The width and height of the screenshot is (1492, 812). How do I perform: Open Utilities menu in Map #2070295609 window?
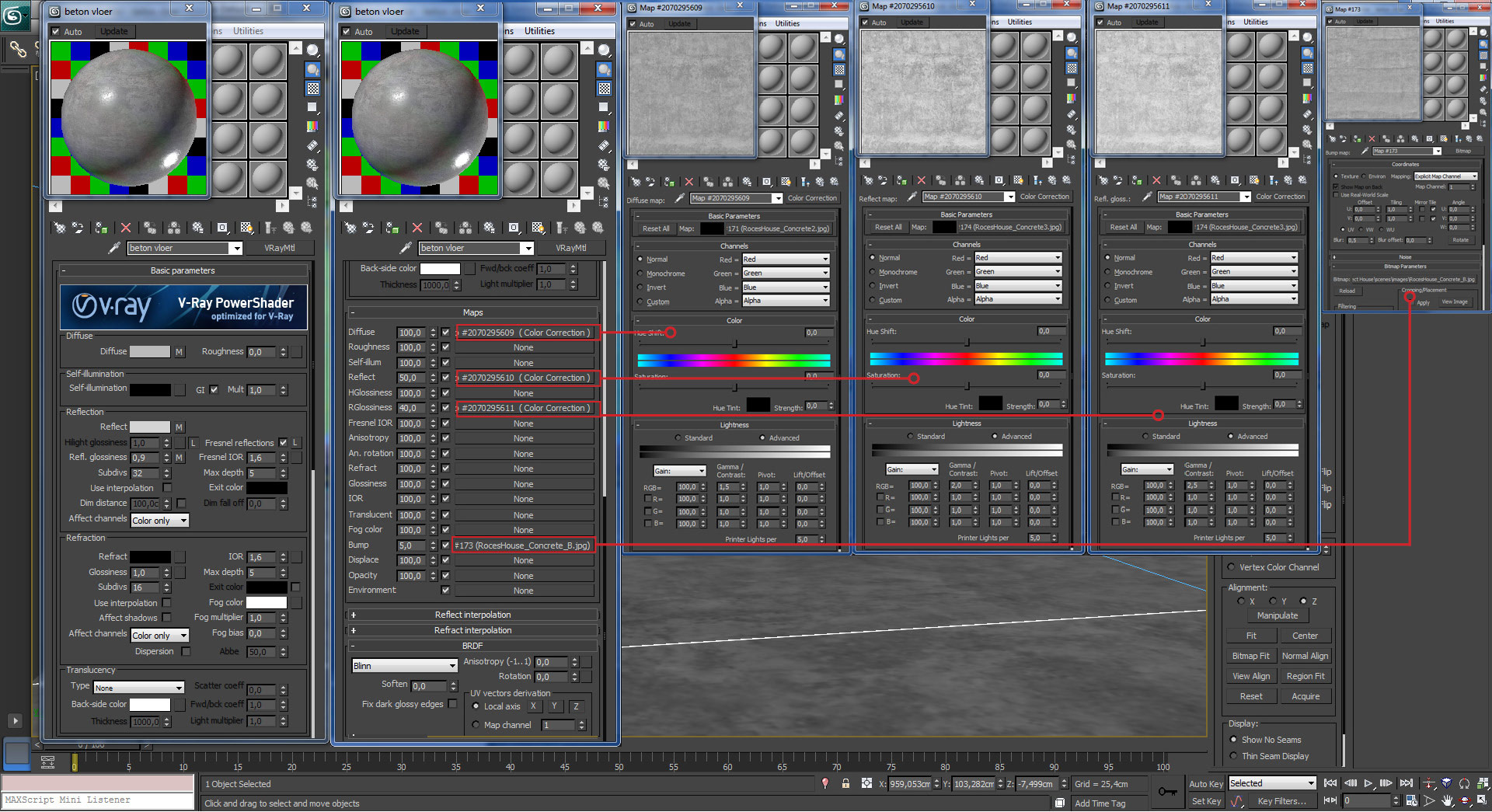(x=787, y=23)
